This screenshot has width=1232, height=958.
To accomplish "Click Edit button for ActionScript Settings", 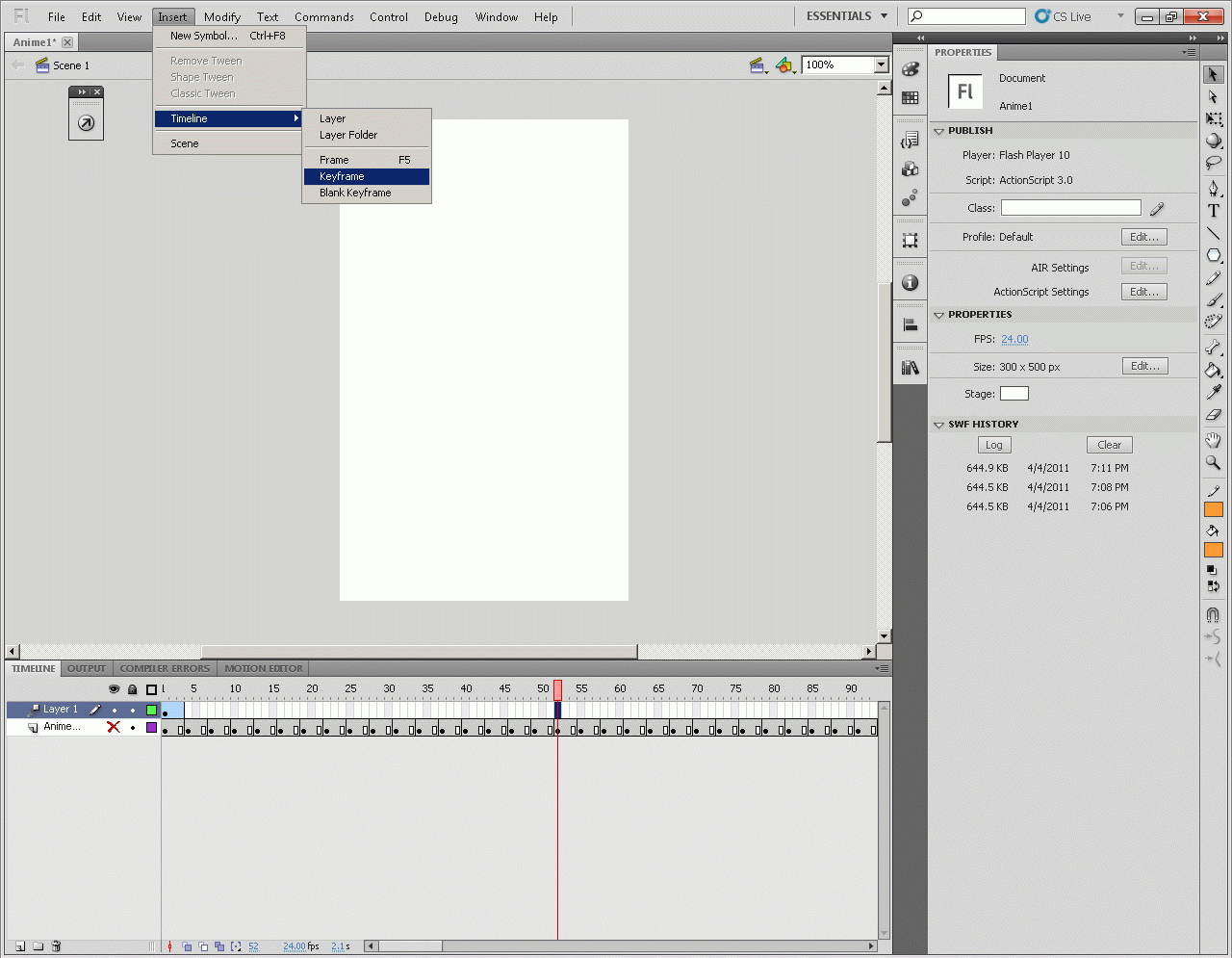I will coord(1144,292).
